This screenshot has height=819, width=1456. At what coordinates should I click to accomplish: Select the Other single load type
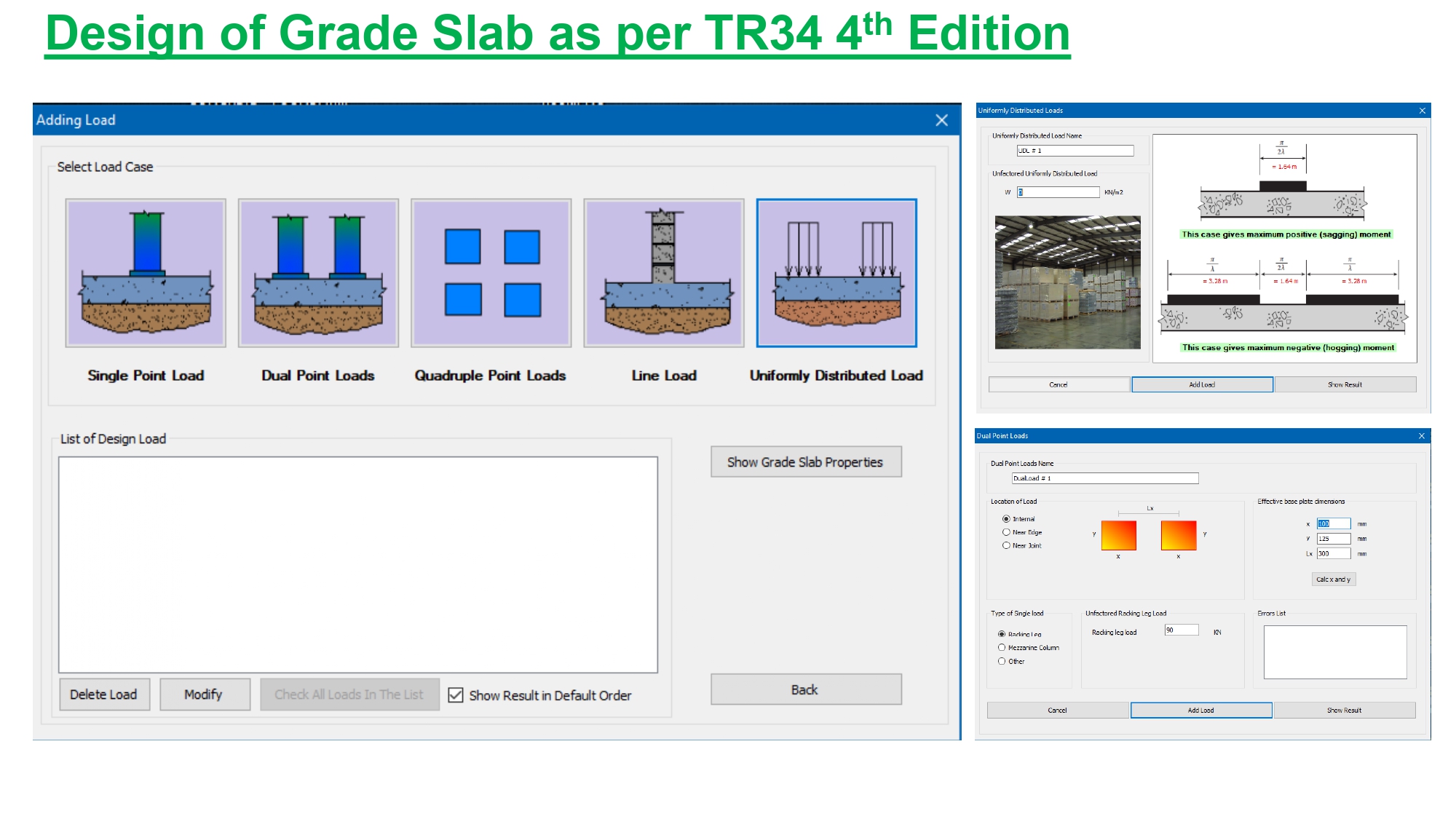coord(1002,661)
